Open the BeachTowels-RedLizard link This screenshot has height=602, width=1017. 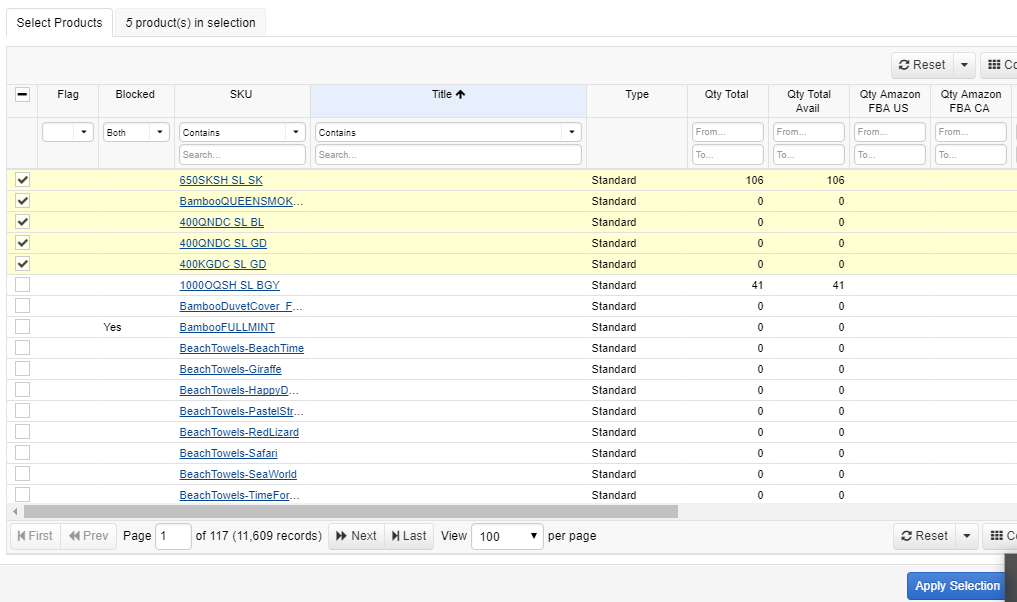pyautogui.click(x=239, y=432)
